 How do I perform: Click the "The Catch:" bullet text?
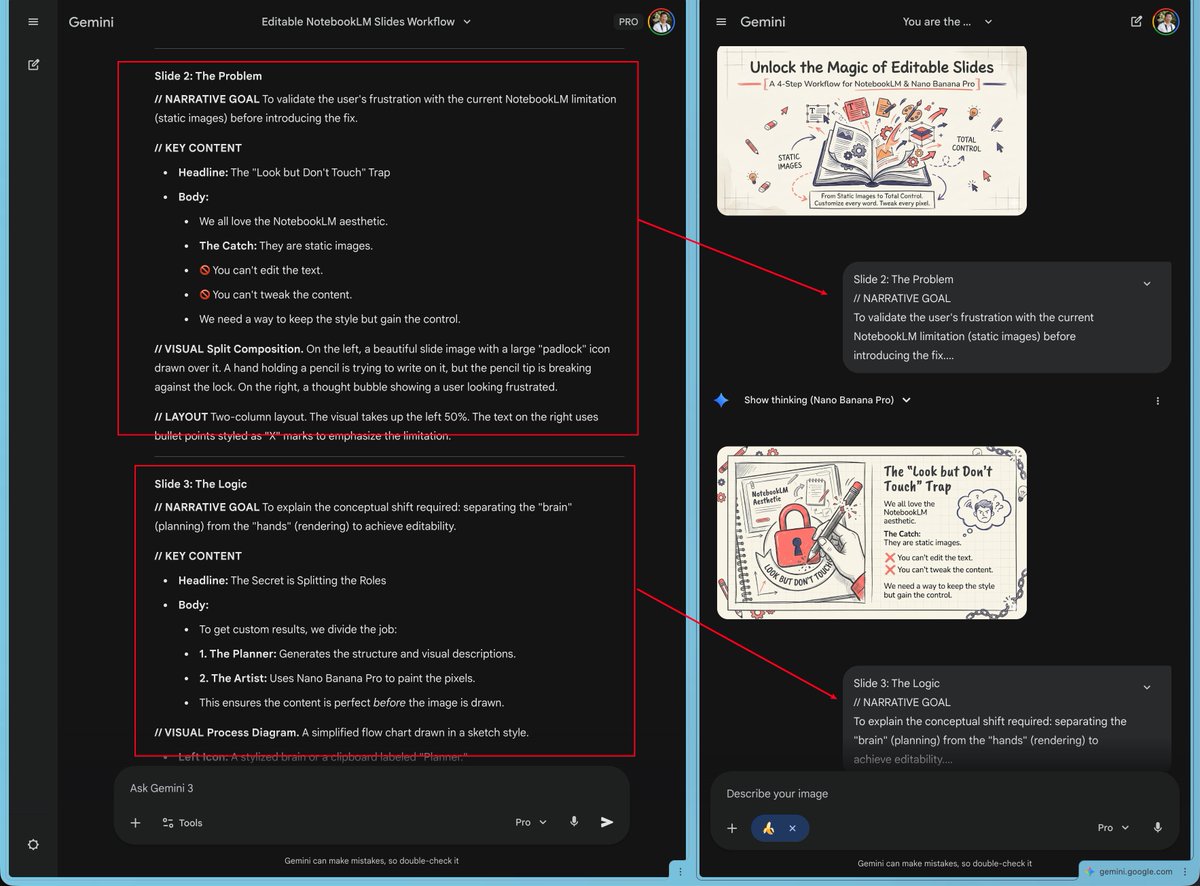click(x=286, y=246)
